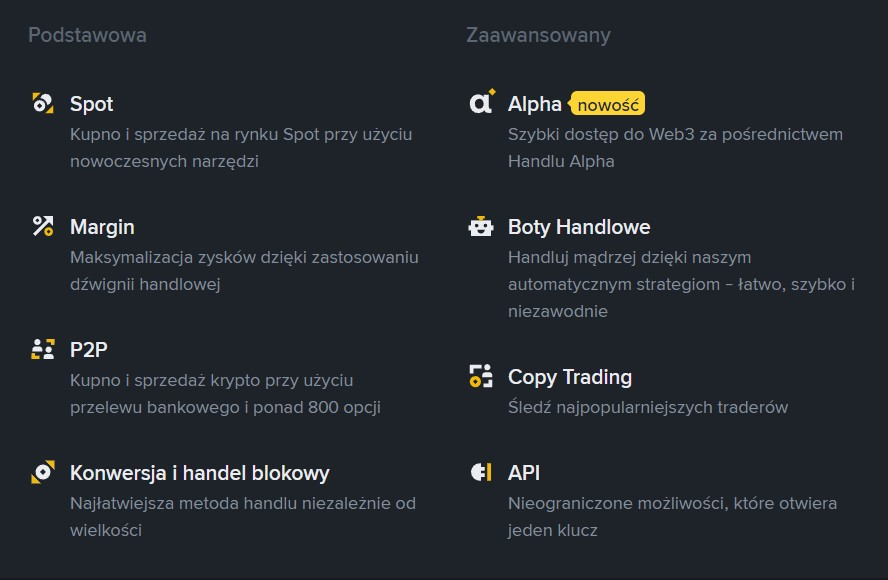The width and height of the screenshot is (888, 580).
Task: Click the Spot trading icon
Action: (x=43, y=103)
